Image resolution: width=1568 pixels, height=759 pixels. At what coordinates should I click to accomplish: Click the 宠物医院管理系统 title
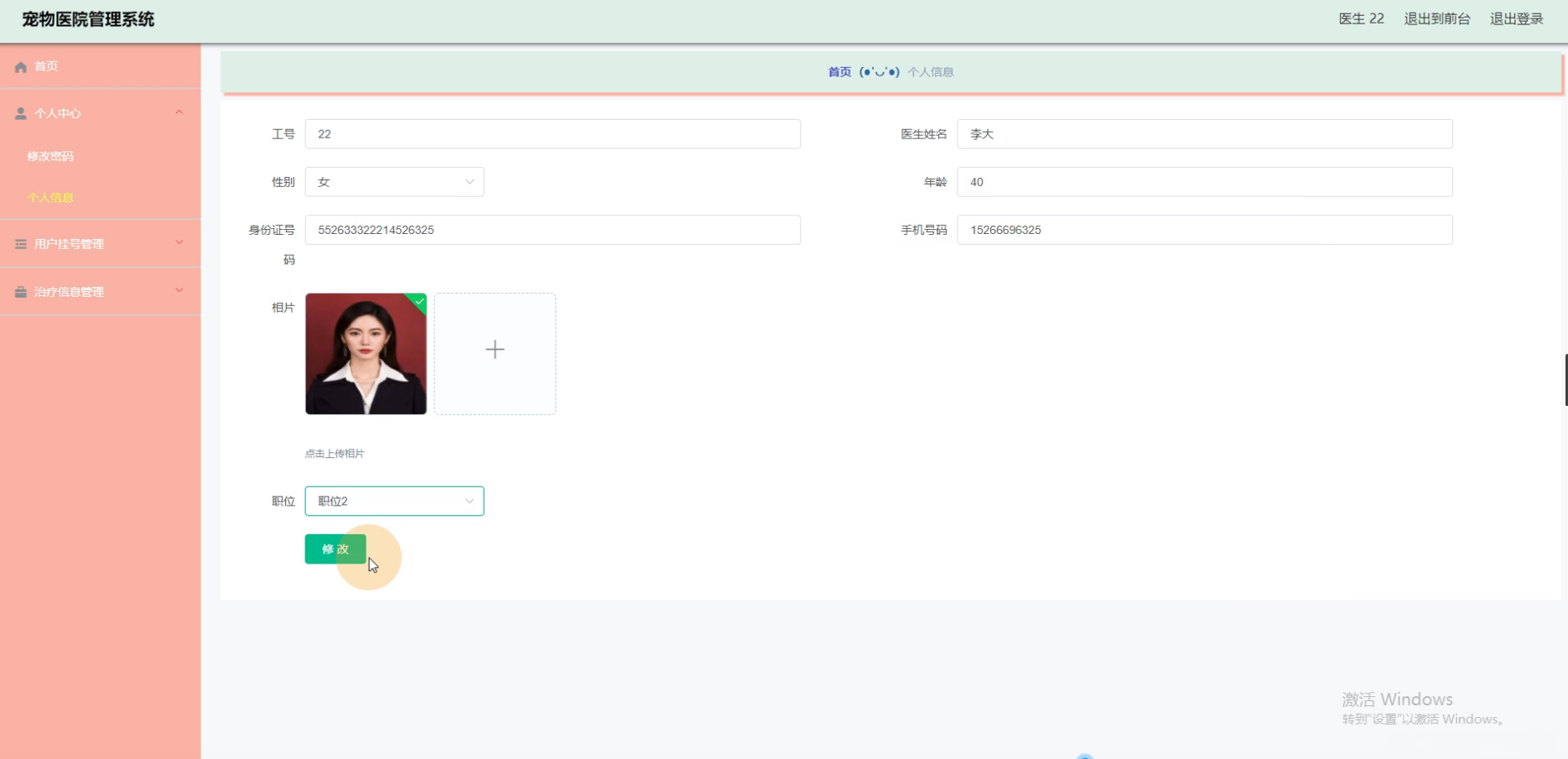click(x=88, y=19)
